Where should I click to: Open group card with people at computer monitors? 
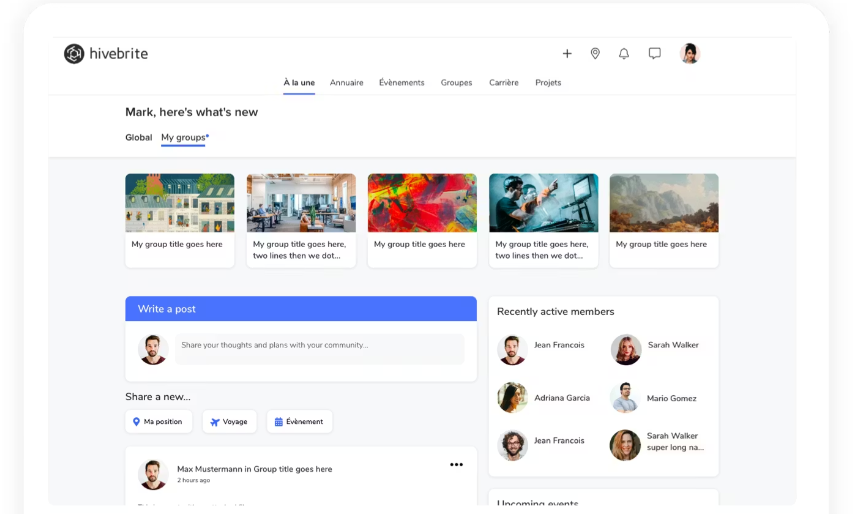pyautogui.click(x=544, y=221)
